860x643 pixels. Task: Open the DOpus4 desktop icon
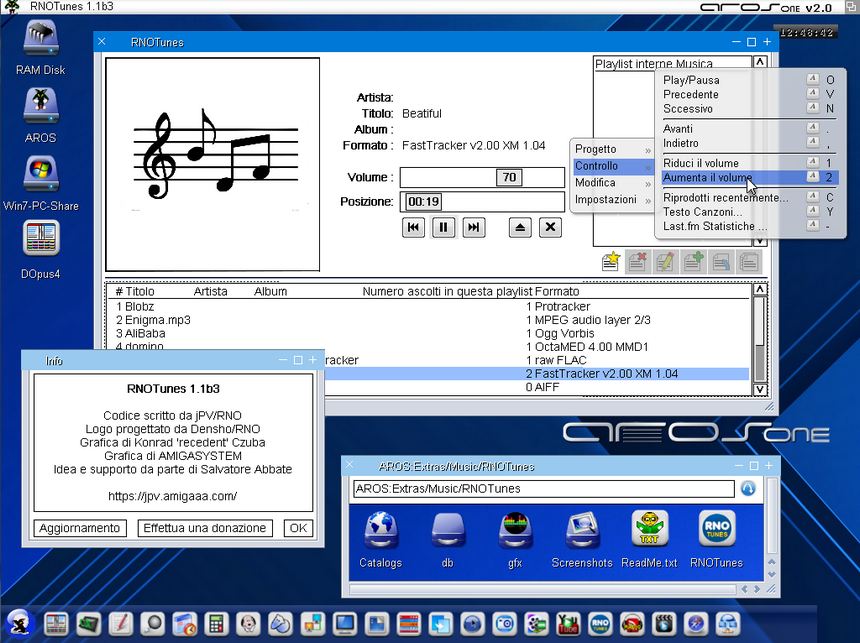point(40,240)
